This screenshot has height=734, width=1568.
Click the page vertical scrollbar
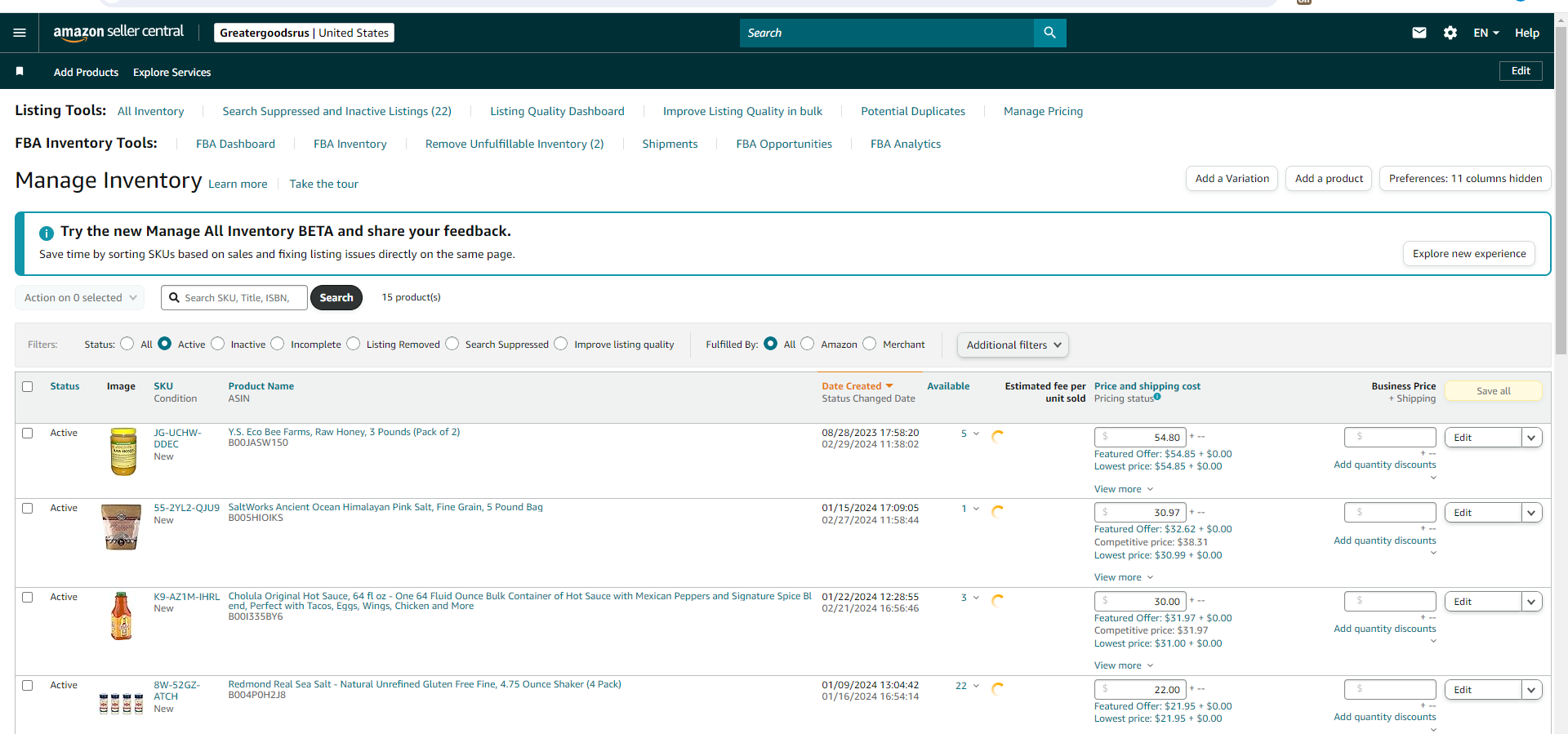pyautogui.click(x=1561, y=192)
